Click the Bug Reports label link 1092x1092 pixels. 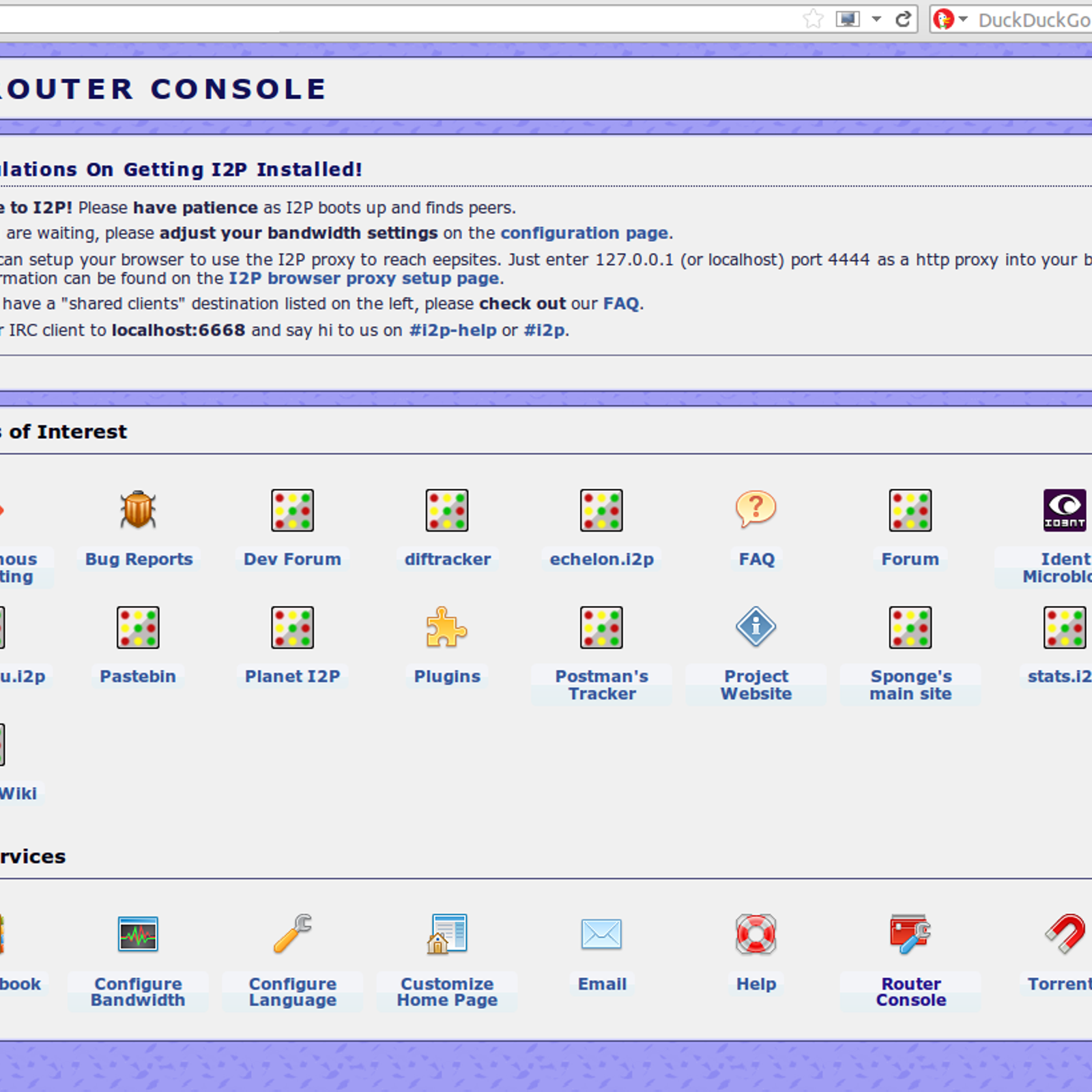139,559
